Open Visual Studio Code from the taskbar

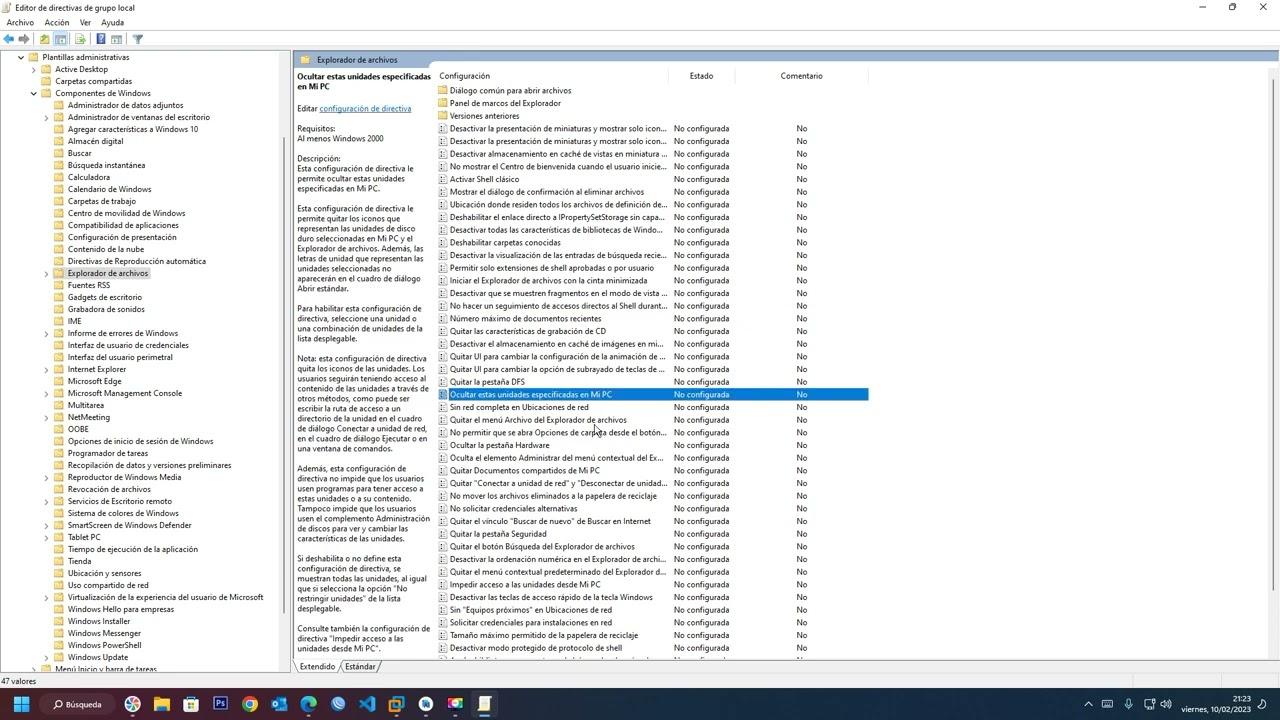[x=367, y=704]
